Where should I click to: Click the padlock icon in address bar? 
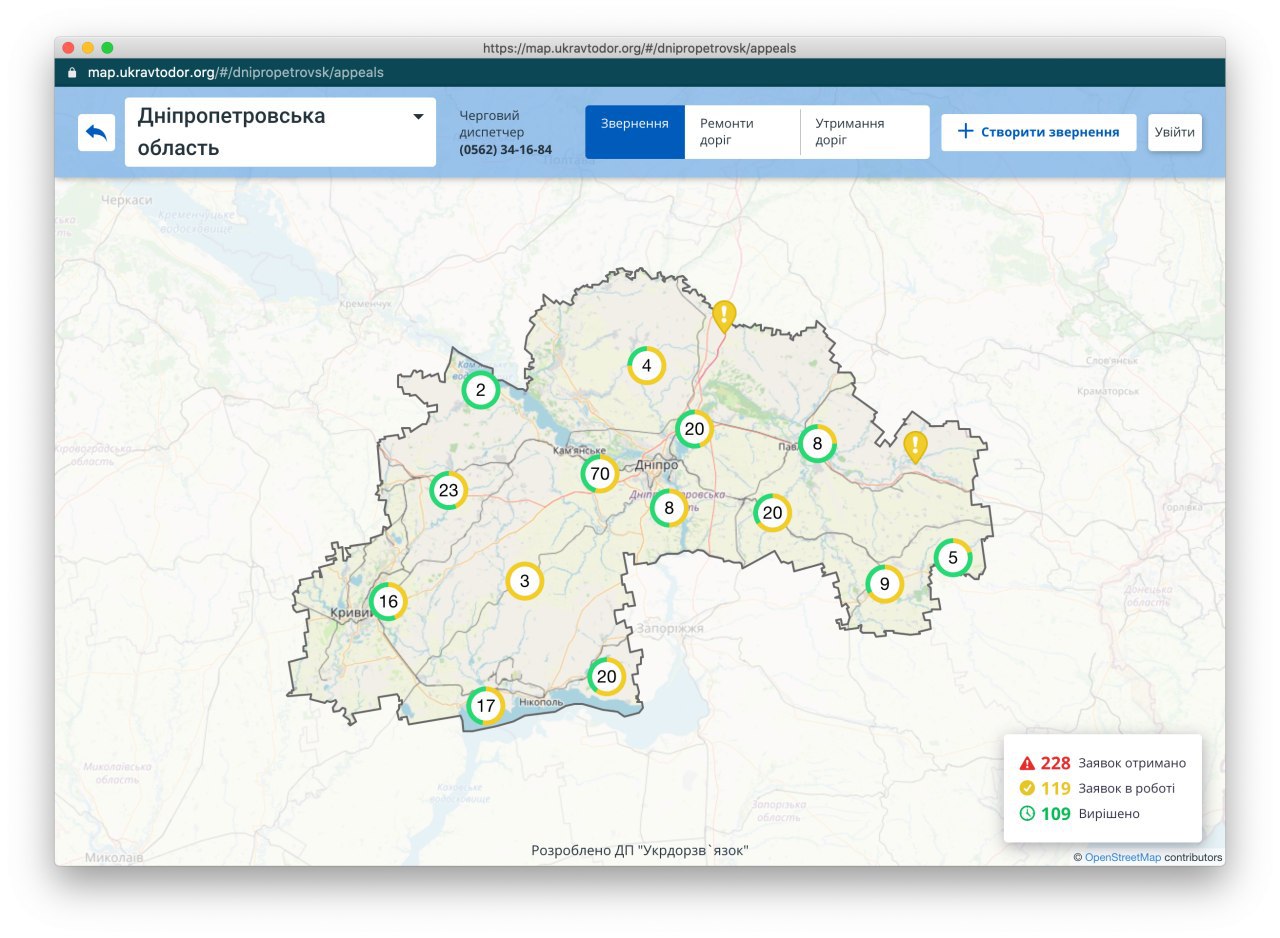pos(71,73)
